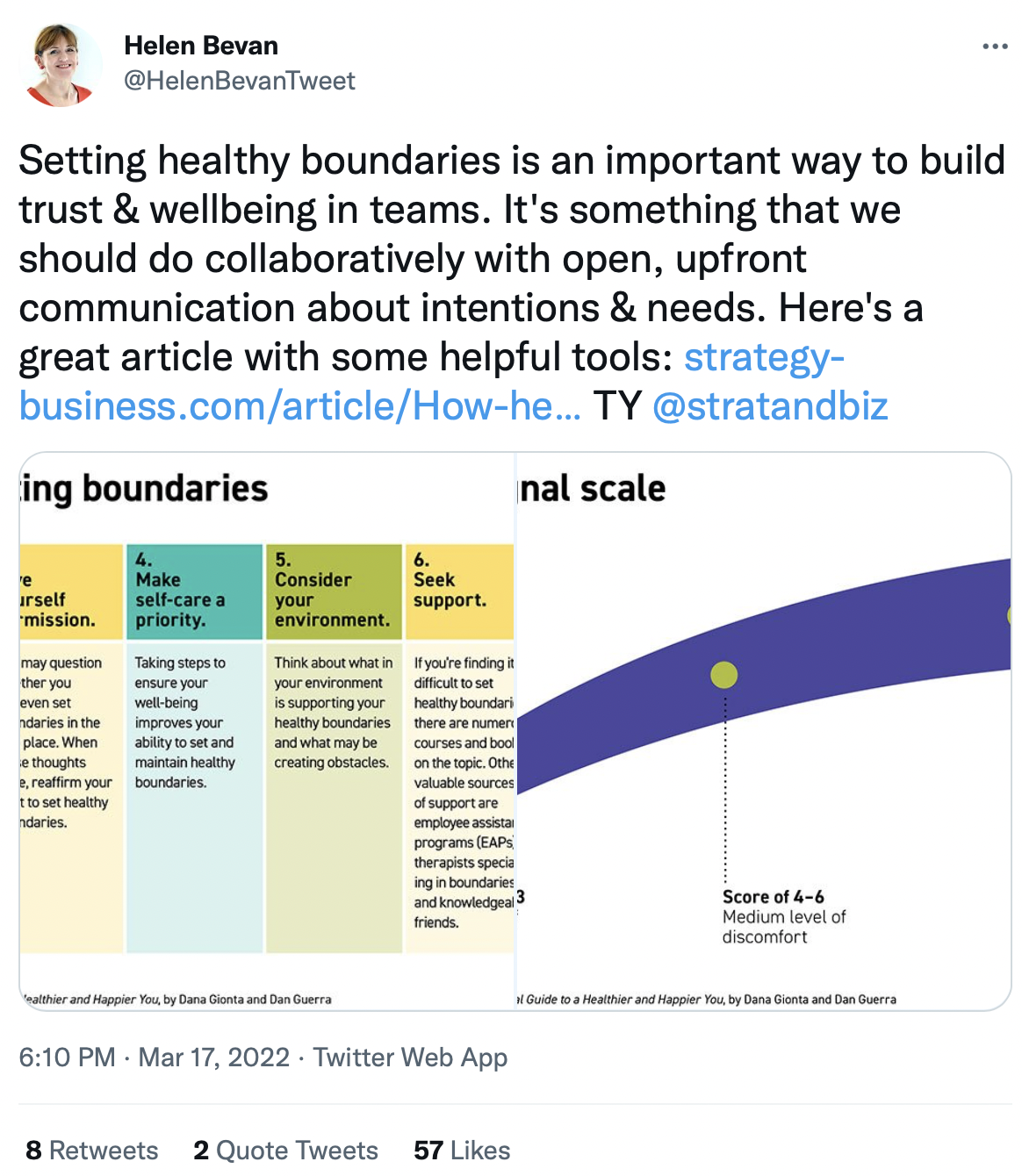Open the @stratandbiz mention

[770, 406]
